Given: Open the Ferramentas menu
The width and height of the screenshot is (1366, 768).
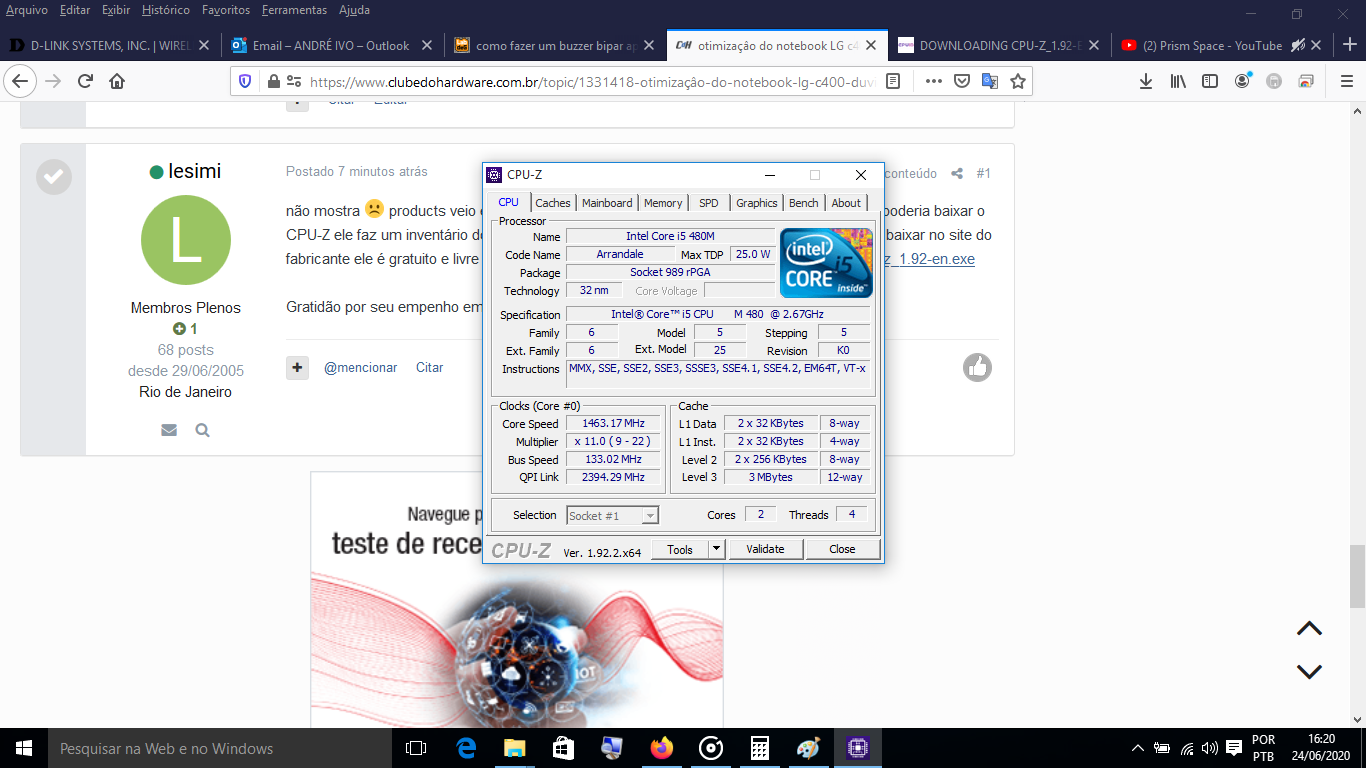Looking at the screenshot, I should (x=294, y=10).
